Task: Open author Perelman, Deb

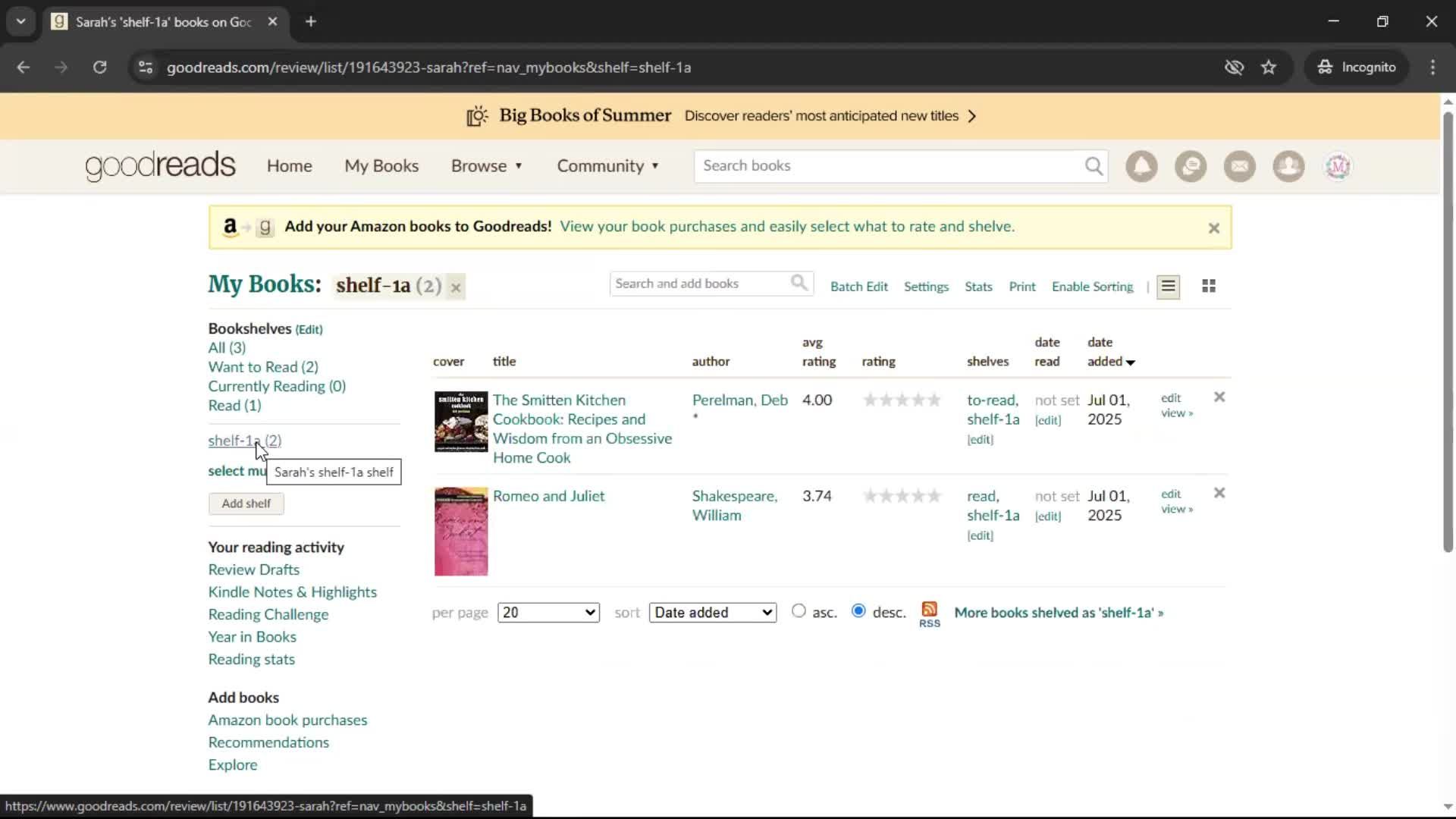Action: click(739, 400)
